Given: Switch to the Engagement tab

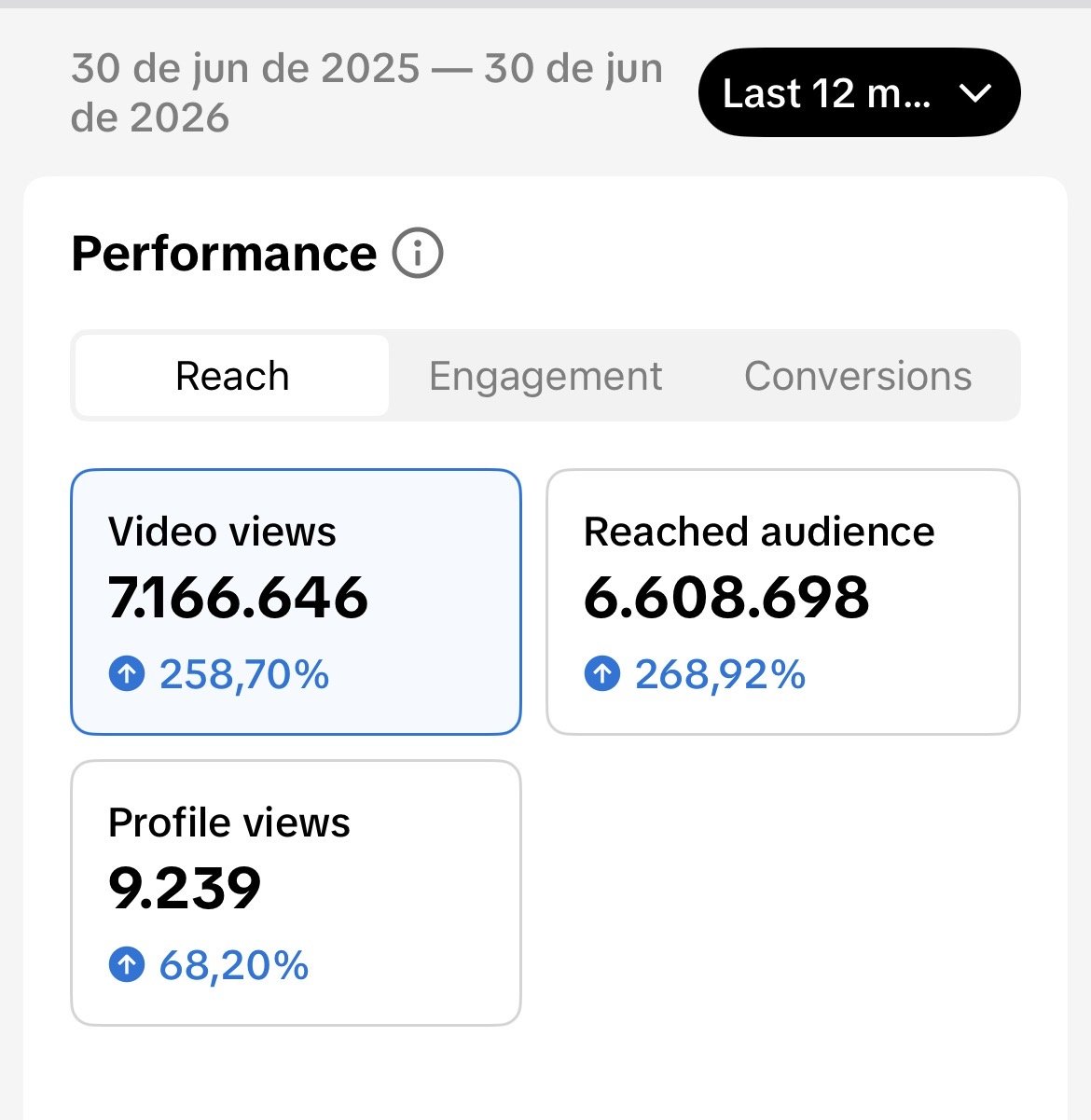Looking at the screenshot, I should click(x=545, y=376).
